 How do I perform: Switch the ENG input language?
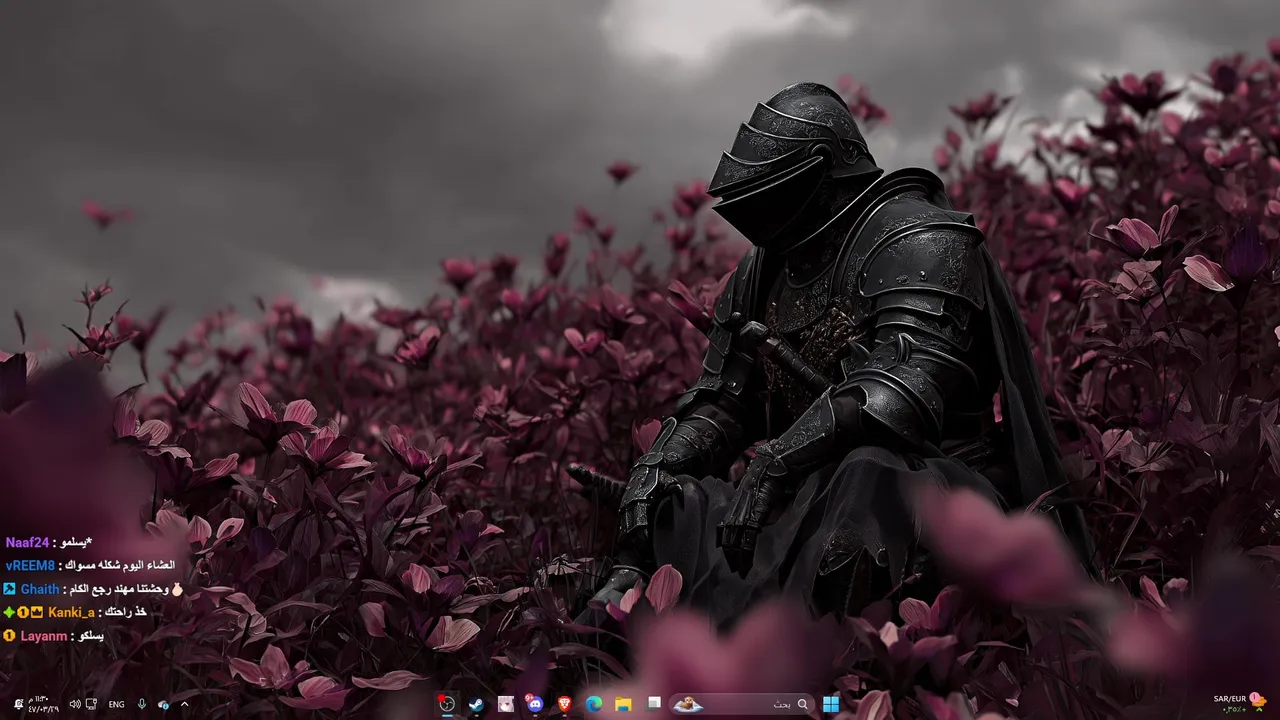click(117, 704)
